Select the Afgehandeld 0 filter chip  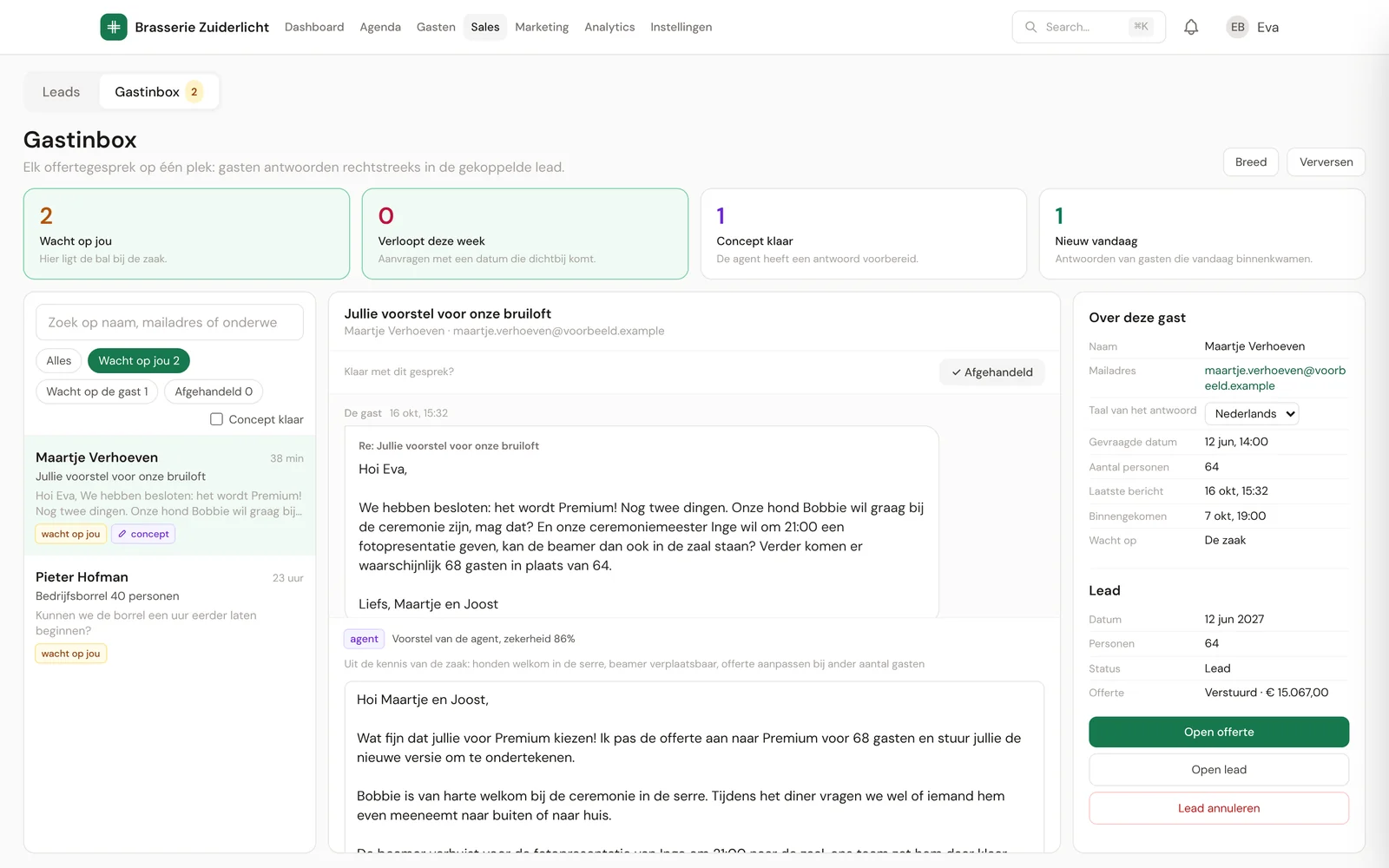pyautogui.click(x=214, y=391)
